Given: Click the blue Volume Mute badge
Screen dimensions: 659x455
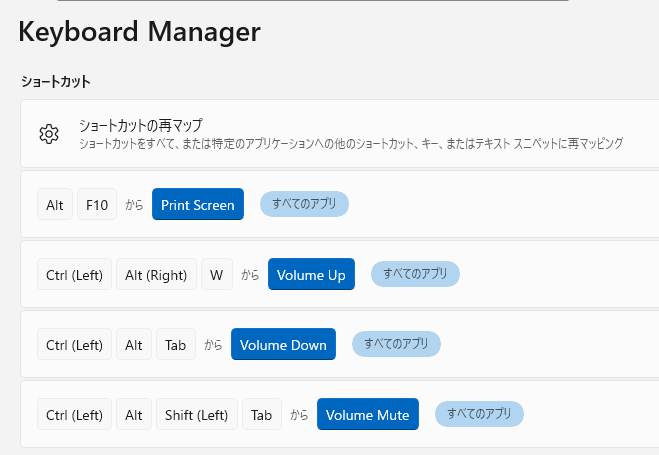Looking at the screenshot, I should [368, 415].
